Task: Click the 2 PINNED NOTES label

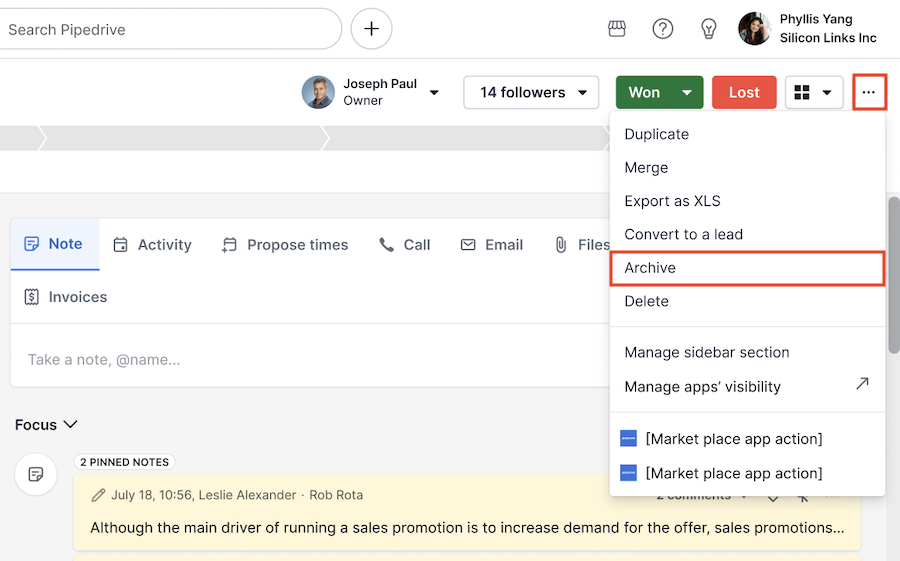Action: click(125, 462)
